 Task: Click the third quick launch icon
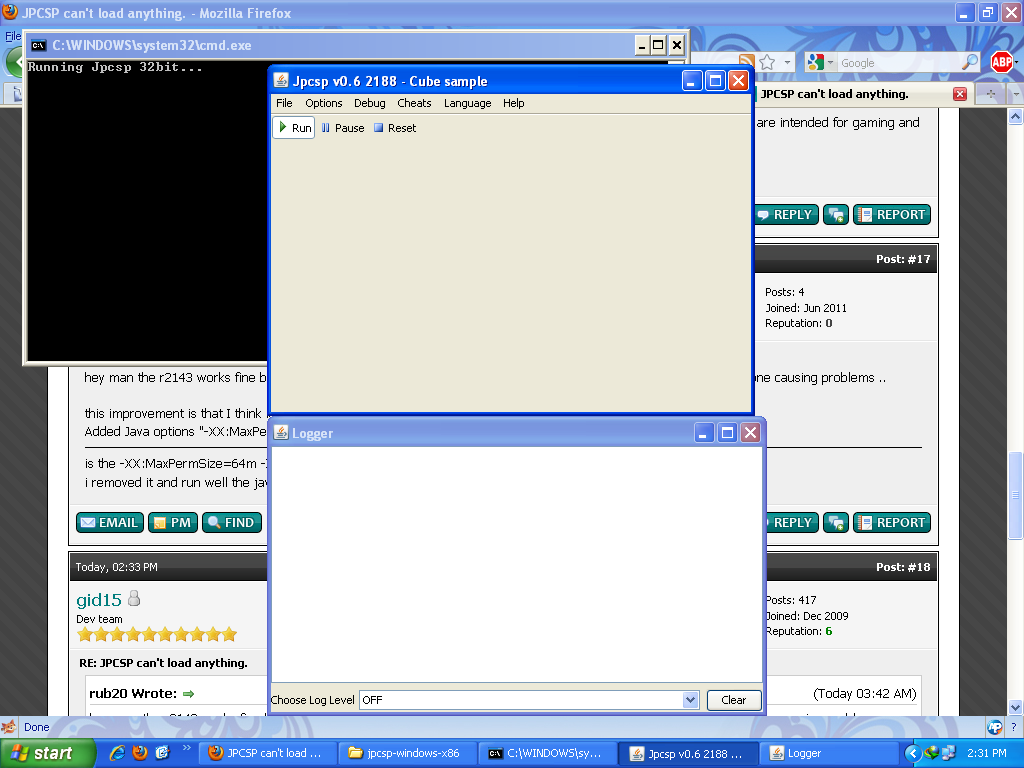(x=162, y=753)
